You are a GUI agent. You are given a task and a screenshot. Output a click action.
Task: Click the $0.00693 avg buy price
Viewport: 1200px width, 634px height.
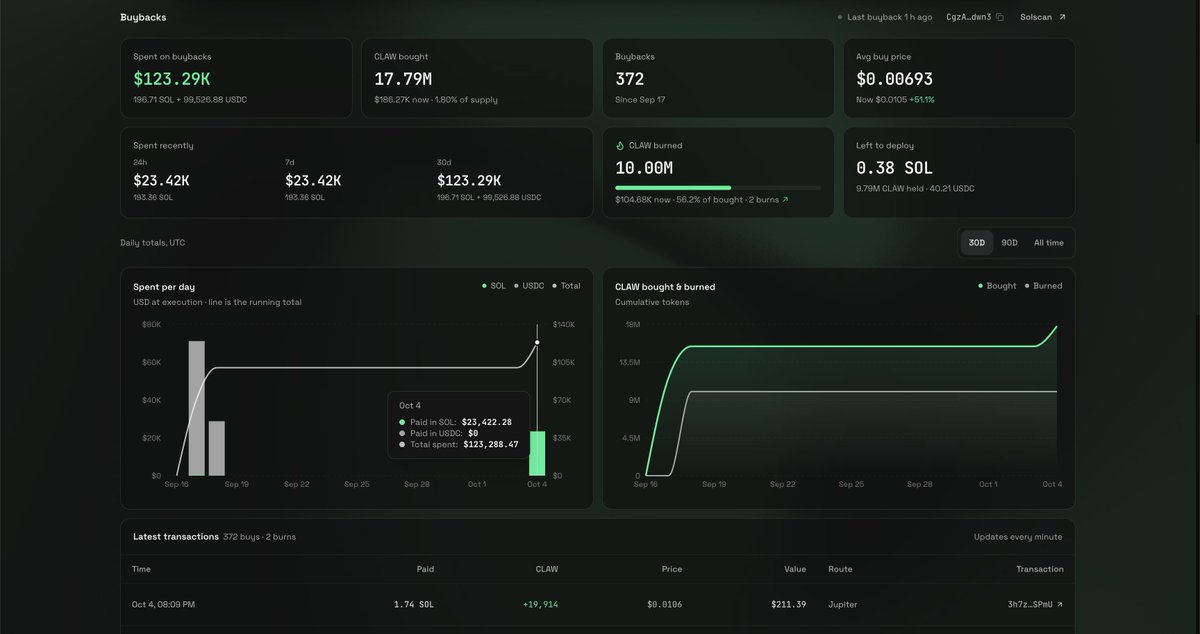click(x=895, y=79)
